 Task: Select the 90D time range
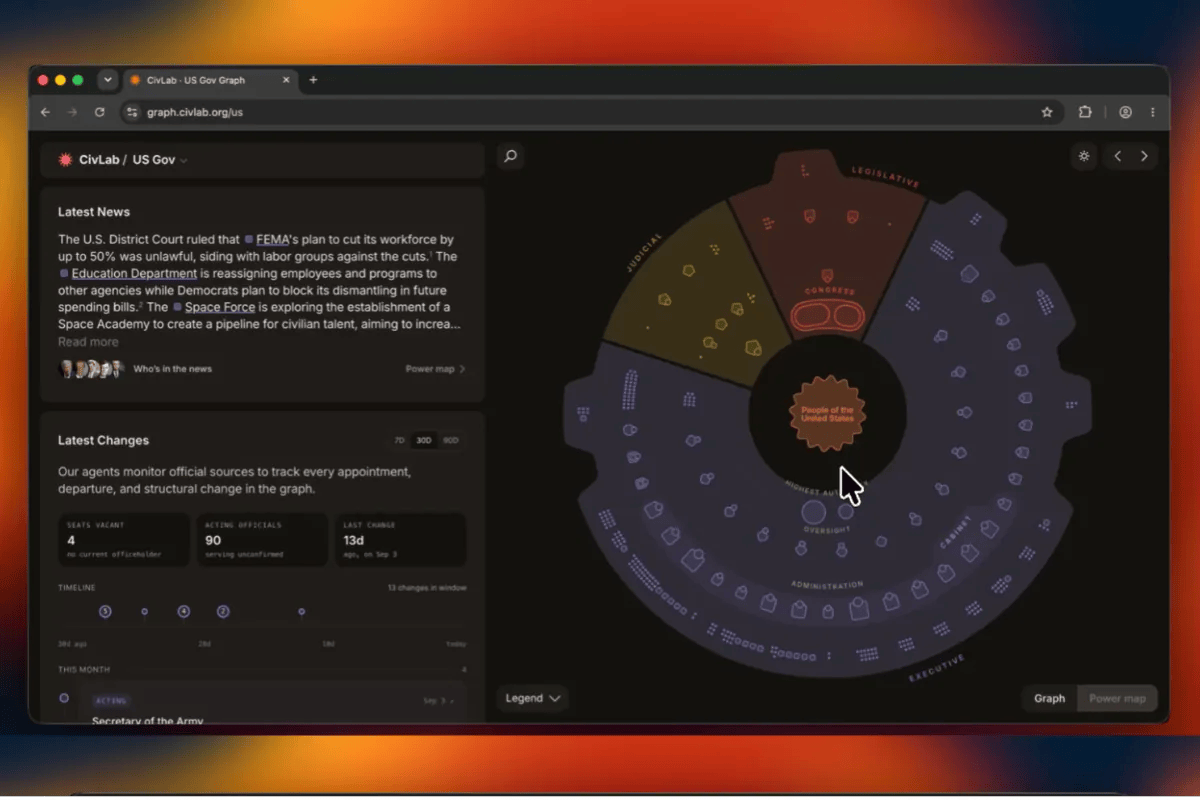click(451, 440)
